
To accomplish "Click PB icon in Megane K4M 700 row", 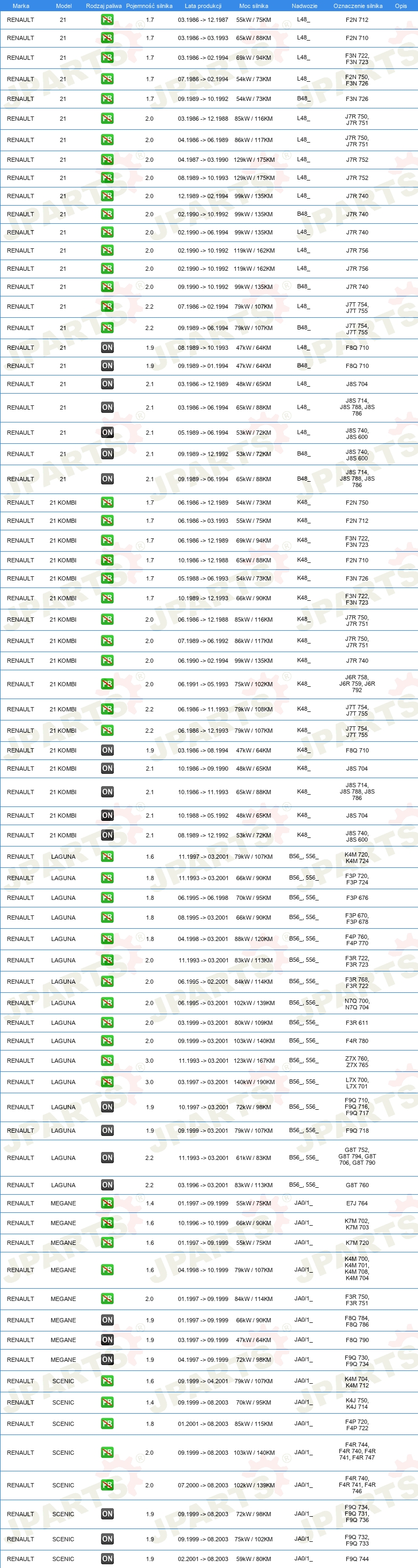I will coord(107,1271).
